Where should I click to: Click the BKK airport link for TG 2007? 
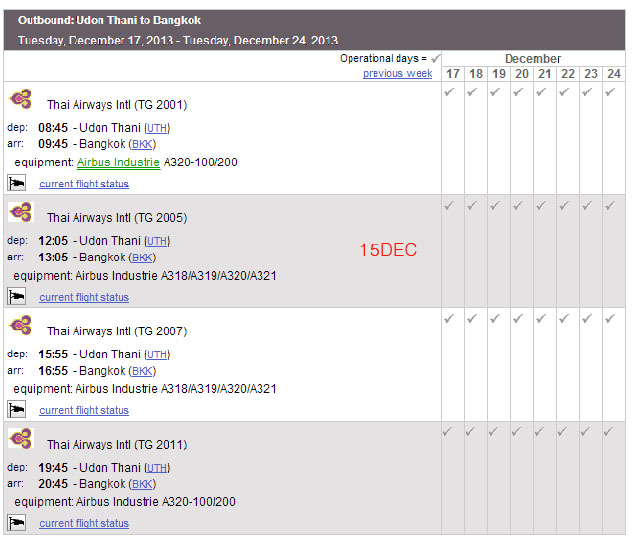coord(142,371)
